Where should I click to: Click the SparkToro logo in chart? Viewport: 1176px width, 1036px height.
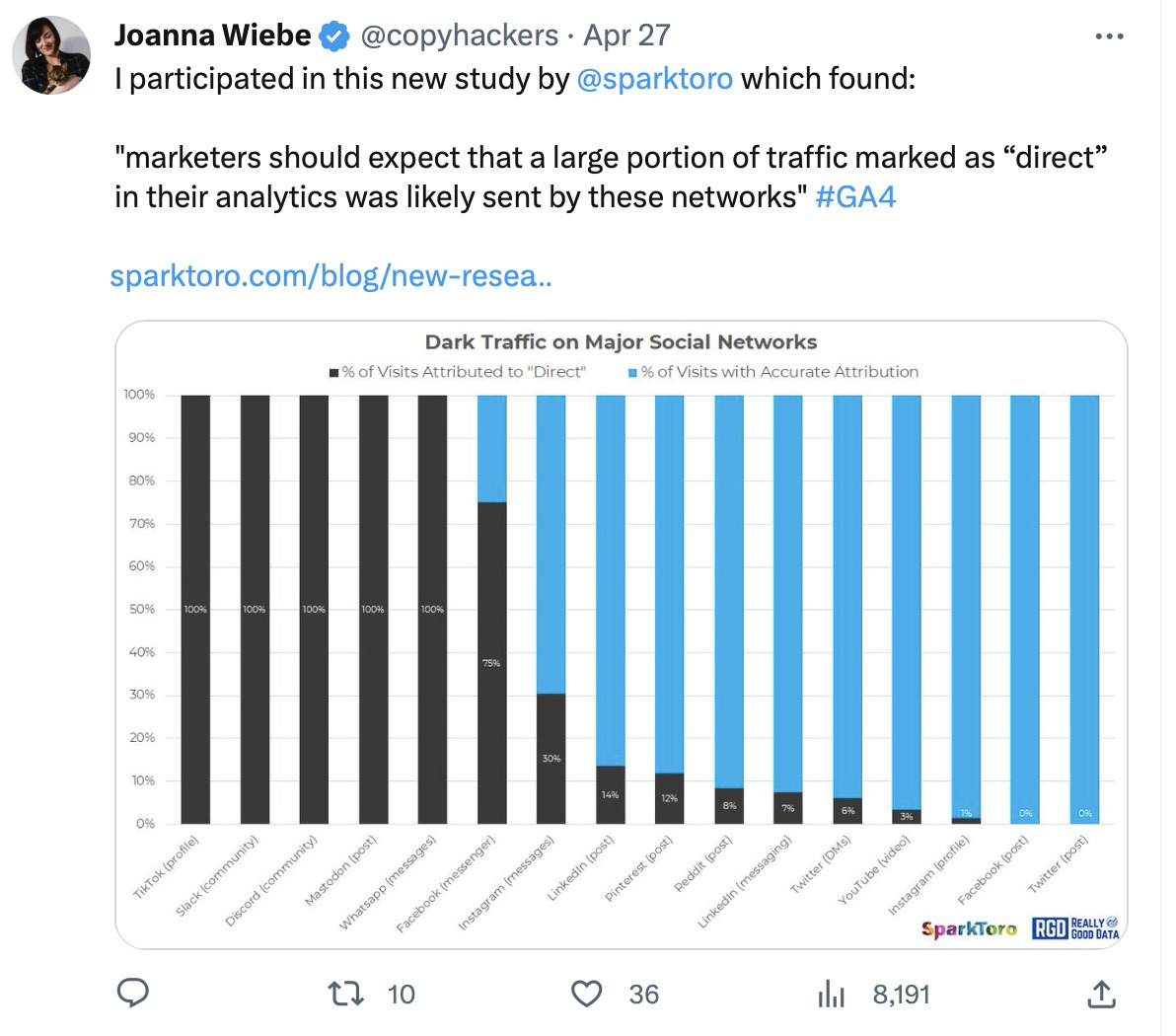click(x=969, y=928)
